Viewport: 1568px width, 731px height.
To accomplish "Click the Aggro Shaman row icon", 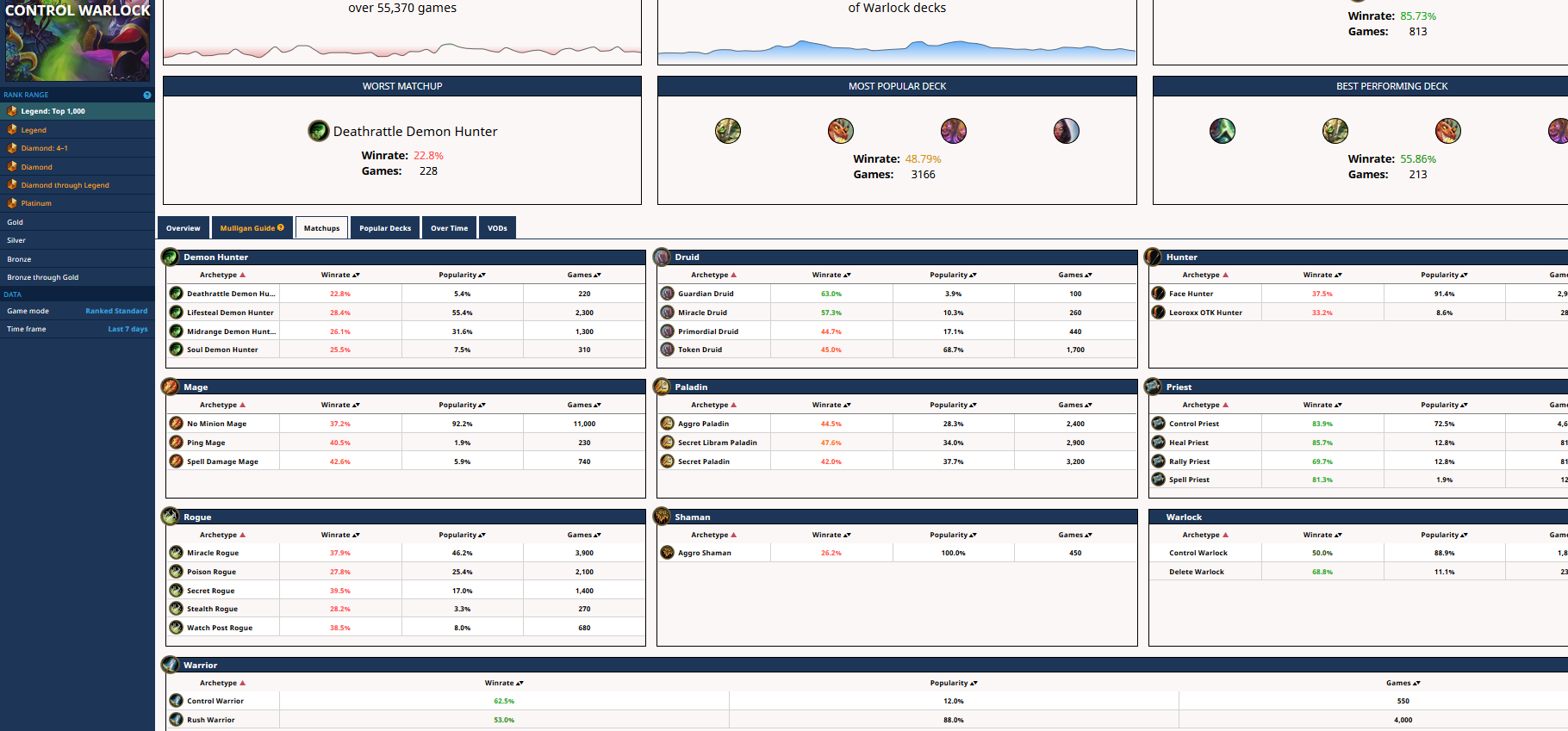I will coord(668,553).
